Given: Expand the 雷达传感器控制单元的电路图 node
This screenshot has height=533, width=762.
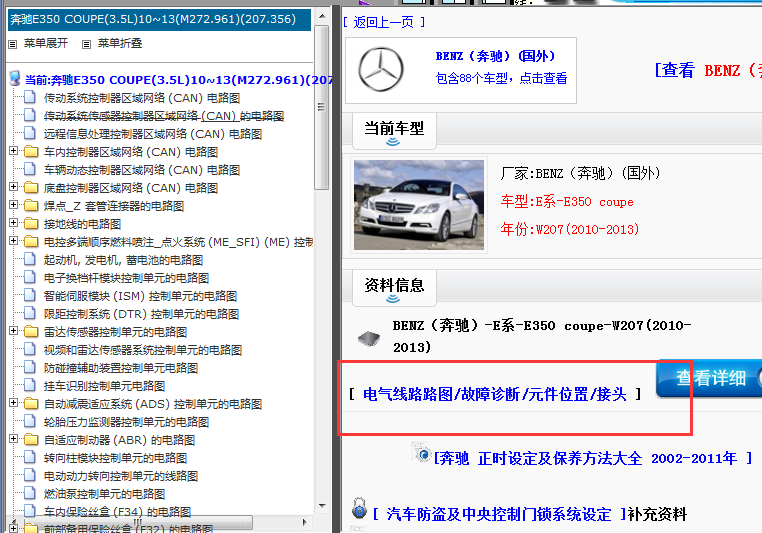Looking at the screenshot, I should pos(14,331).
